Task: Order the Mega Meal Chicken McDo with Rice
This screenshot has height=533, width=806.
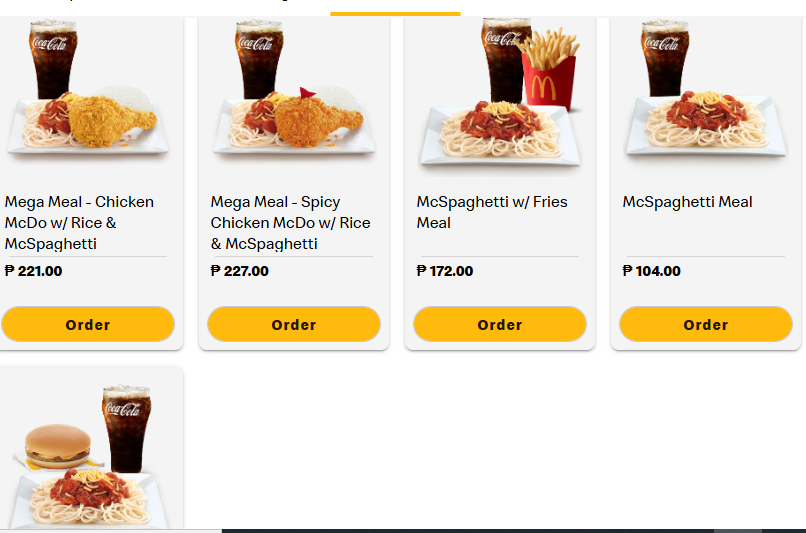Action: point(88,324)
